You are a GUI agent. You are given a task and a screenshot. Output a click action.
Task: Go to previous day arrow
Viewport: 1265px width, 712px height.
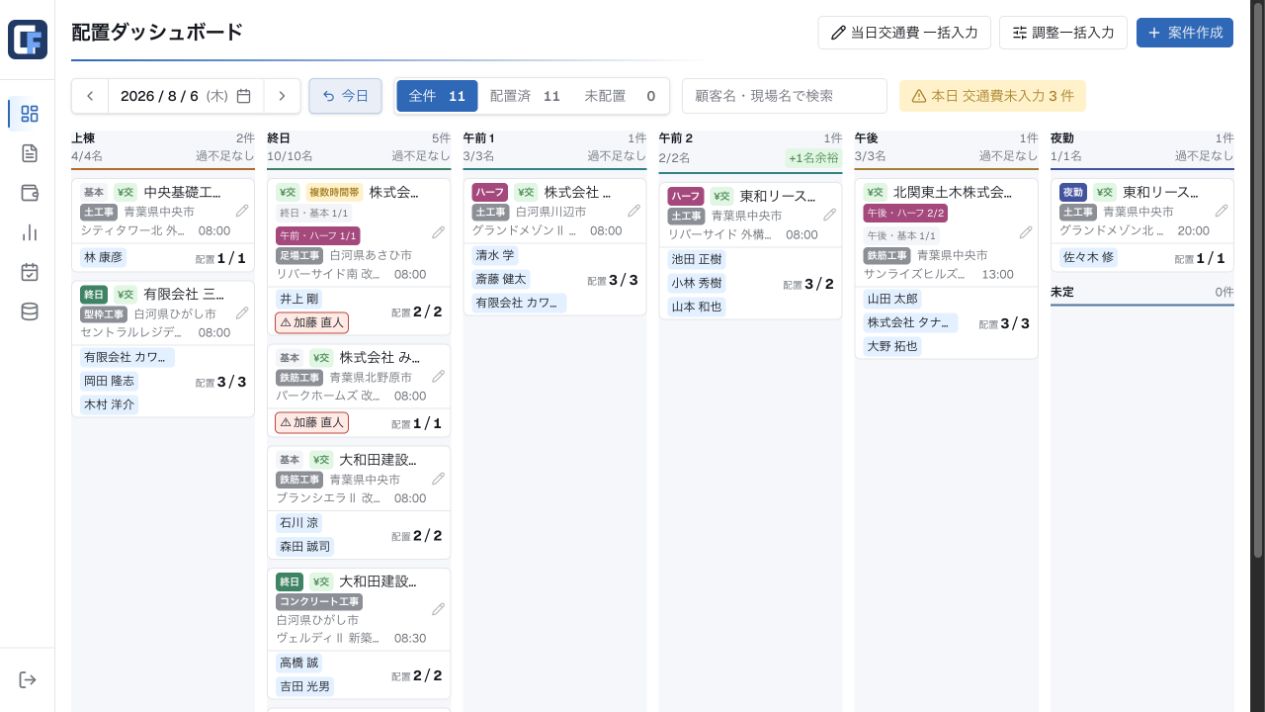point(90,96)
